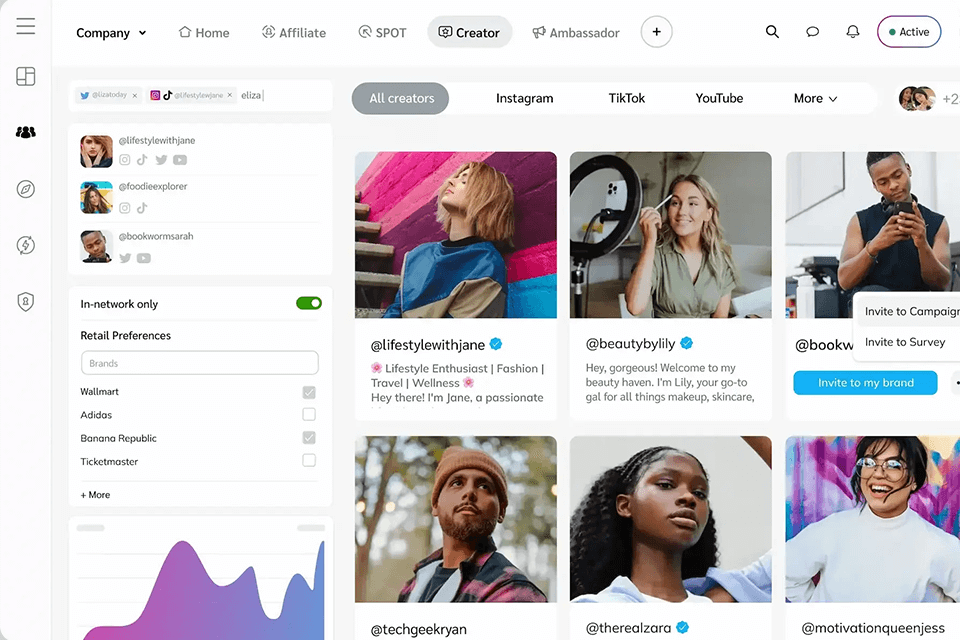
Task: Click YouTube icon under @bookwormsarah
Action: (144, 258)
